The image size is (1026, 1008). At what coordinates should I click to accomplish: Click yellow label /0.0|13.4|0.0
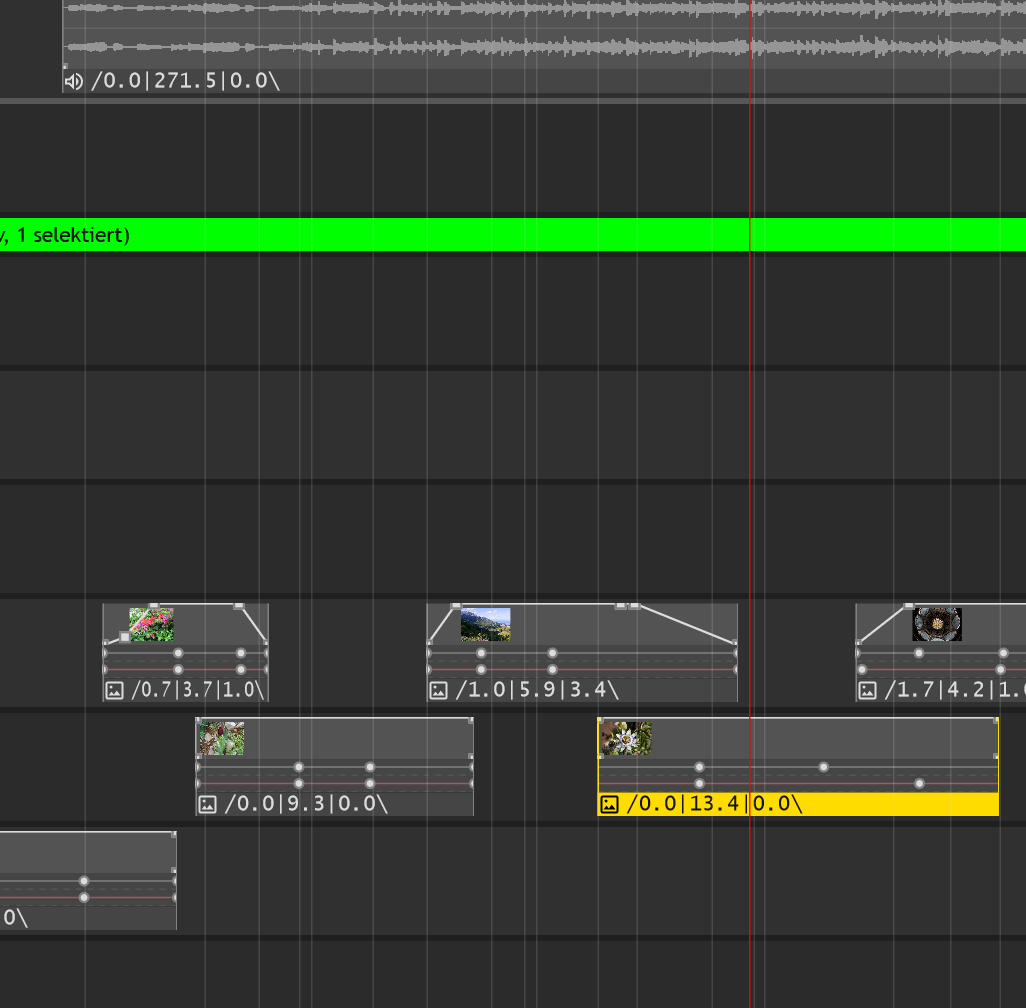click(x=715, y=804)
